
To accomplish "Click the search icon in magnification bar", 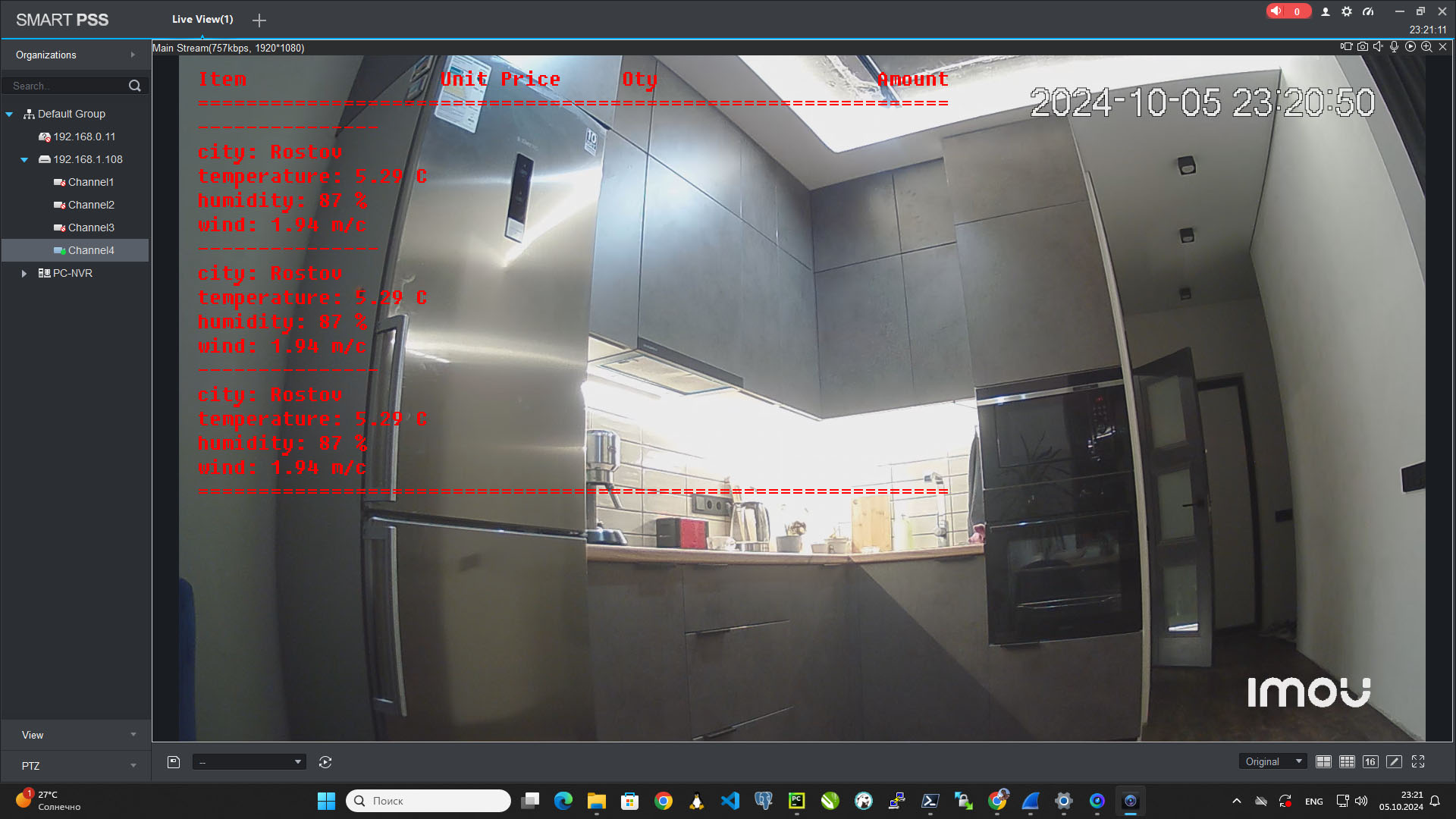I will click(134, 86).
